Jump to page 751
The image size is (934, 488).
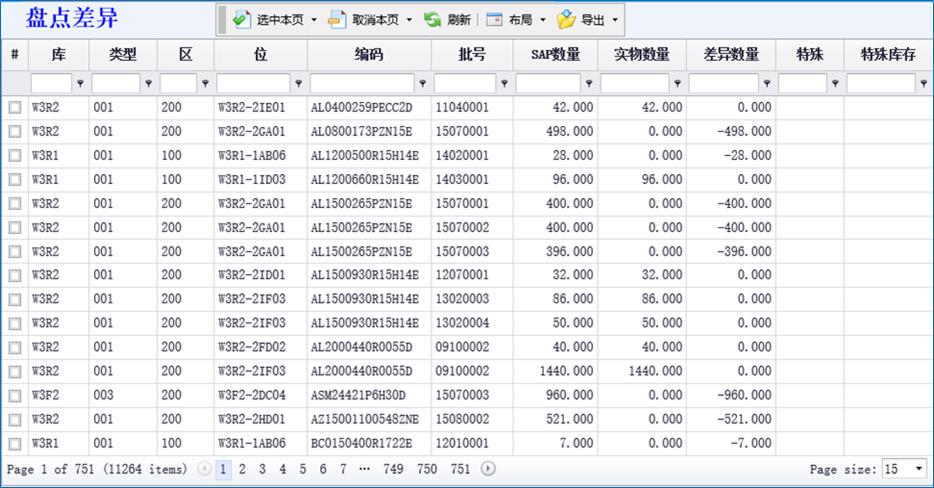point(460,468)
